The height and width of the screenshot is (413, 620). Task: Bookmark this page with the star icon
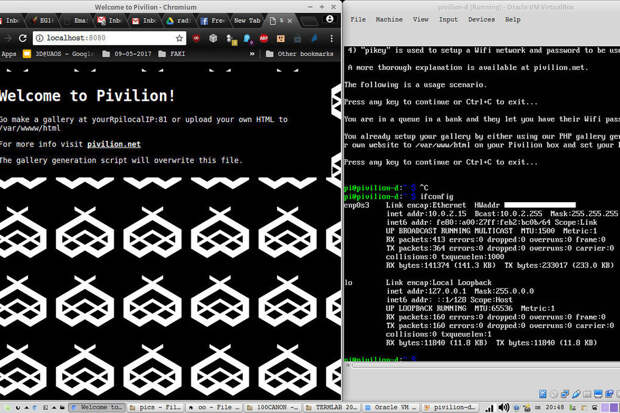click(x=179, y=38)
